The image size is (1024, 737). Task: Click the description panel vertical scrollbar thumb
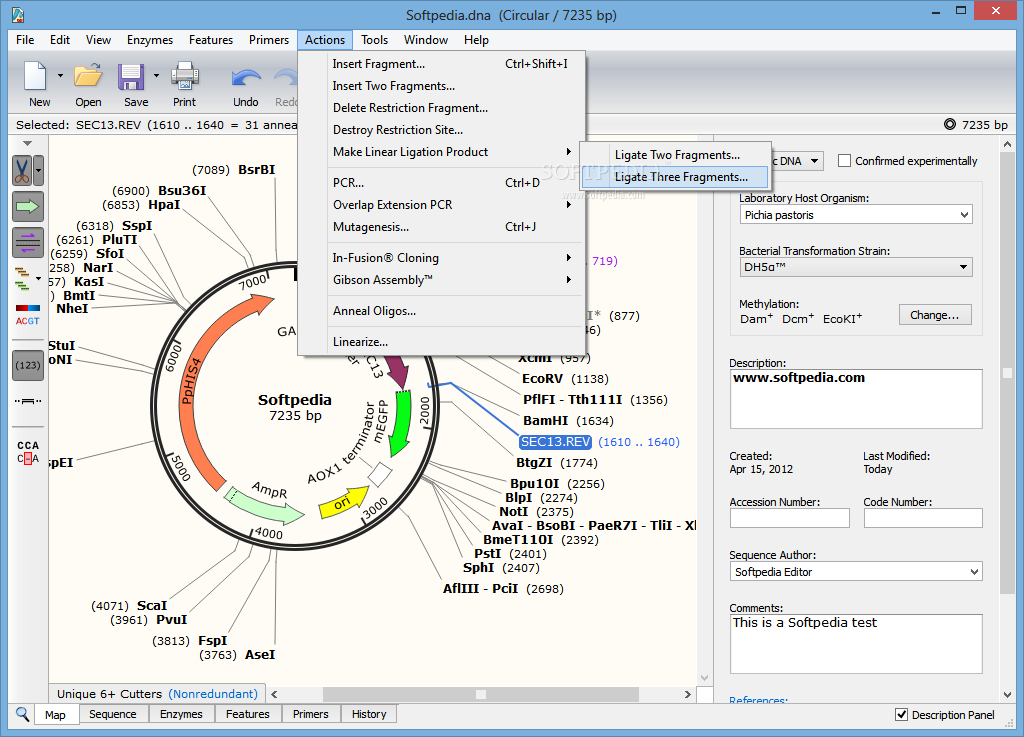pos(1006,373)
